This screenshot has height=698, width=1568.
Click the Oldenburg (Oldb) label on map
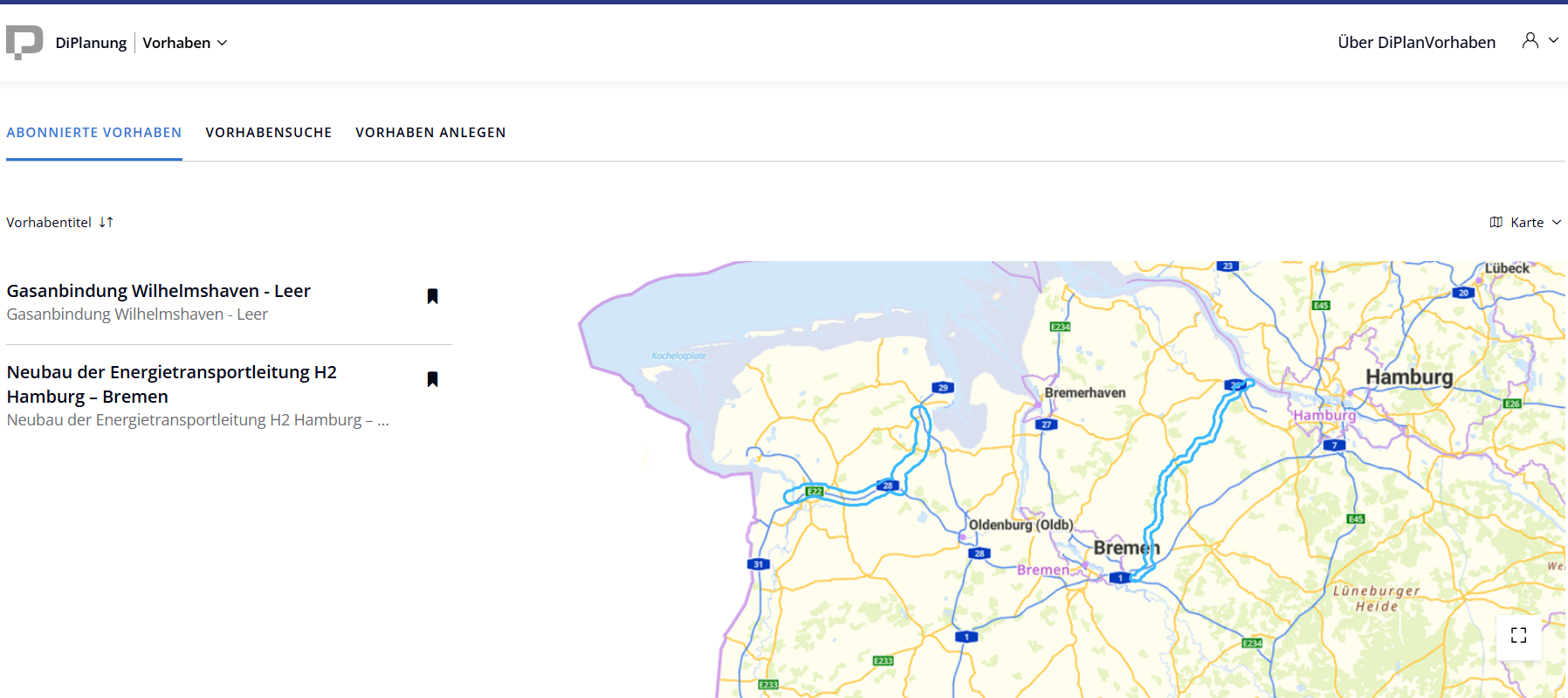(1021, 525)
